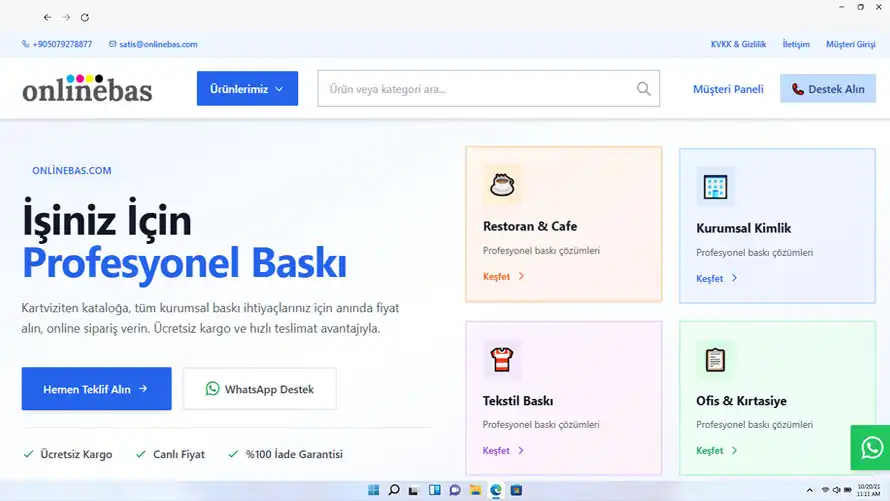Click the ONLINEBAS.COM label
This screenshot has height=501, width=890.
(x=72, y=171)
